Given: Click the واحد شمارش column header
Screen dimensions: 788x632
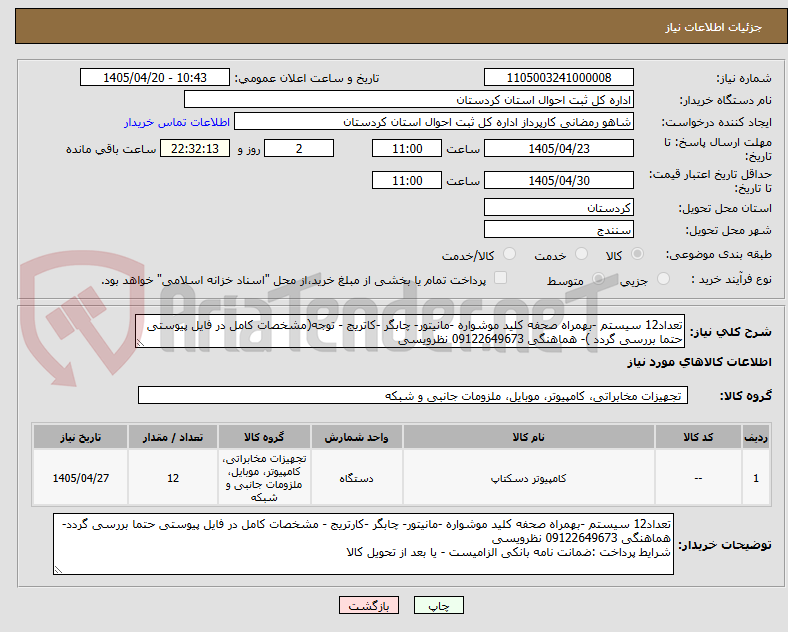Looking at the screenshot, I should [x=356, y=437].
